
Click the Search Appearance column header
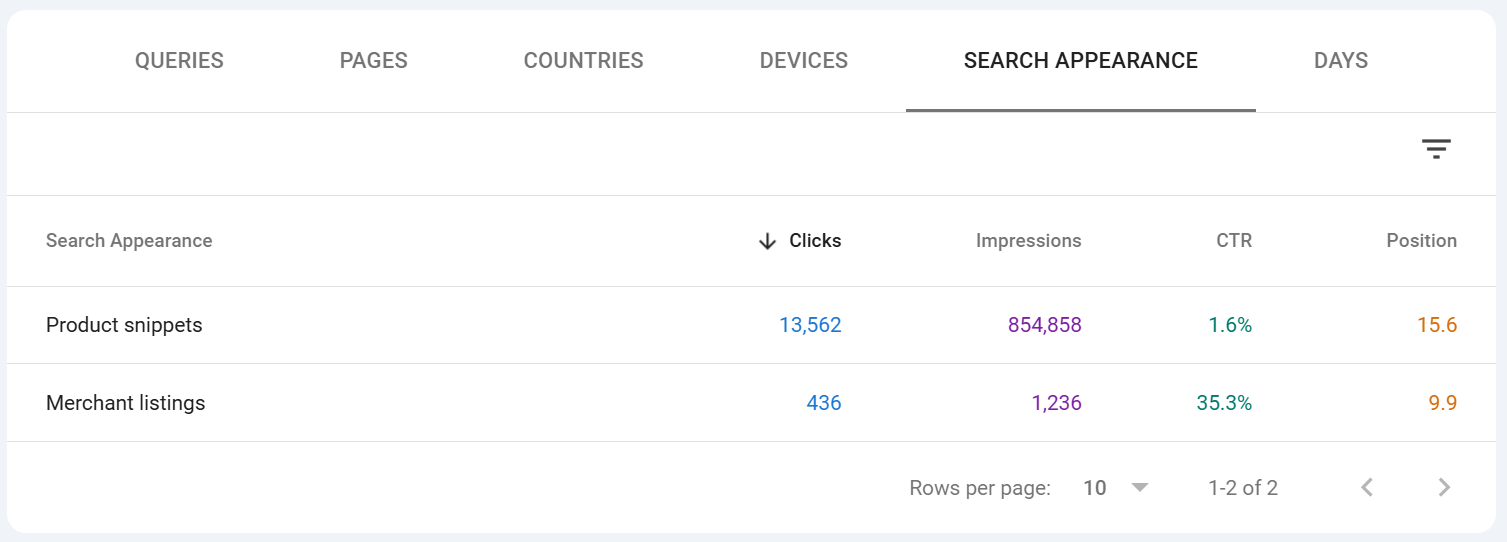point(129,241)
